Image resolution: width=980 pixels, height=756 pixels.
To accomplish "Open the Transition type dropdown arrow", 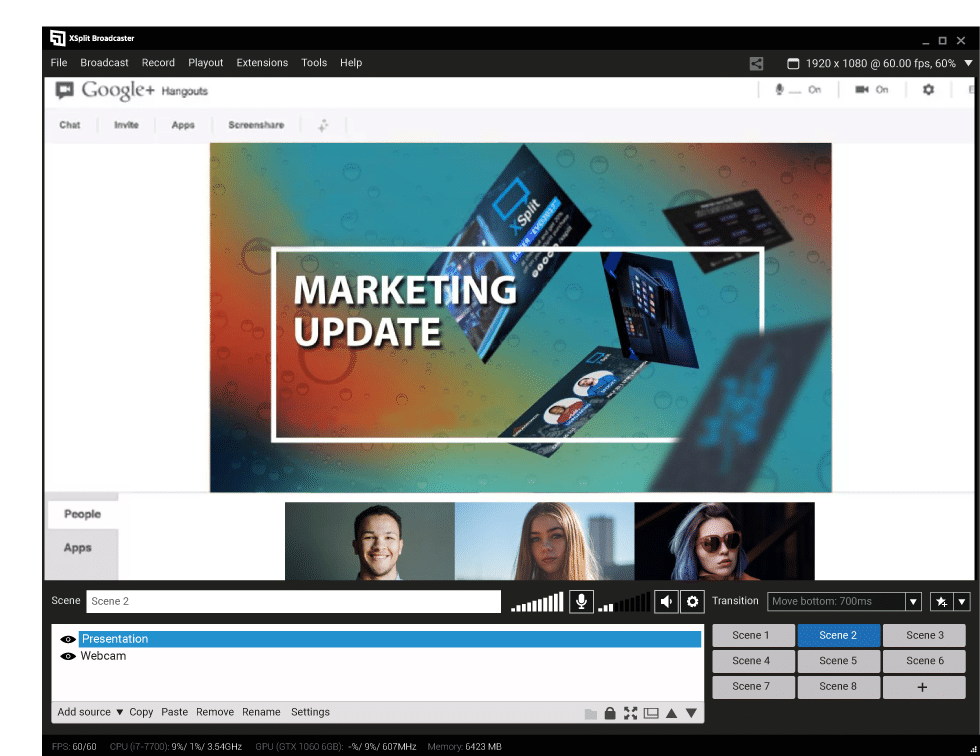I will point(913,602).
